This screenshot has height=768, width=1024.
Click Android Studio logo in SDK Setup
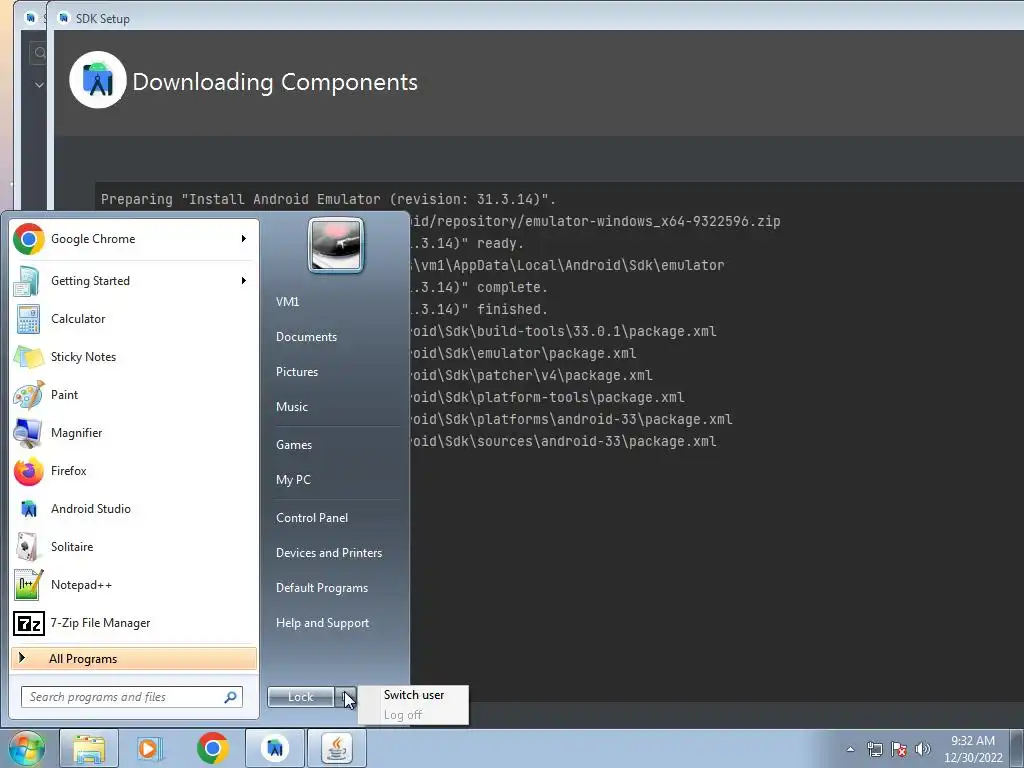[98, 80]
